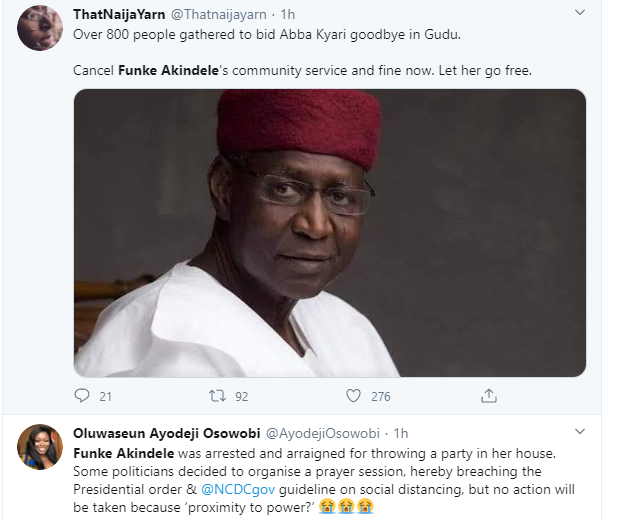Viewport: 619px width, 520px height.
Task: Share ThatNaijaYarn's tweet
Action: click(489, 396)
